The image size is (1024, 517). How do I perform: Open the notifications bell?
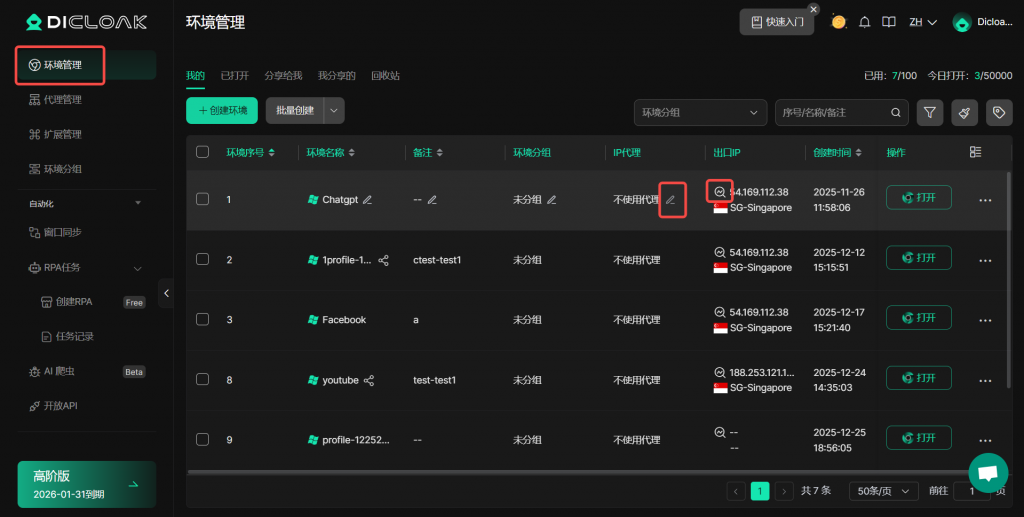[x=864, y=22]
